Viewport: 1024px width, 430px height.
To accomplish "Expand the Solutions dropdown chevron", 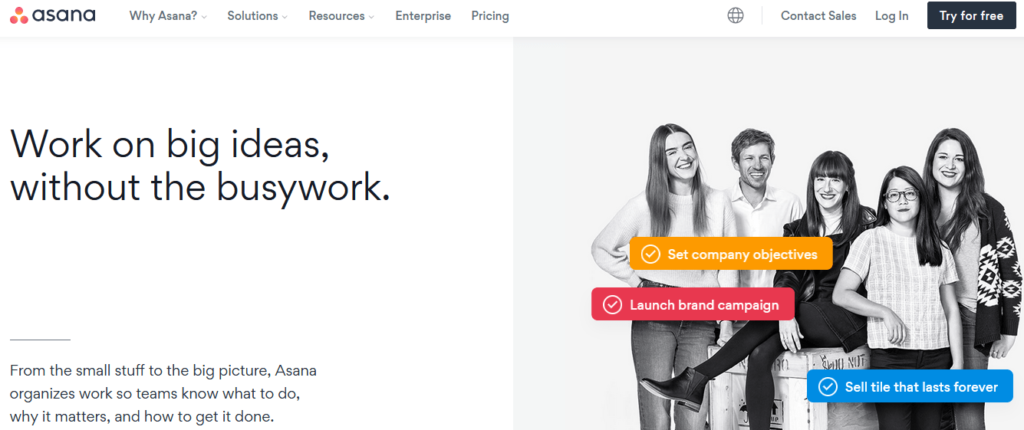I will (x=285, y=17).
